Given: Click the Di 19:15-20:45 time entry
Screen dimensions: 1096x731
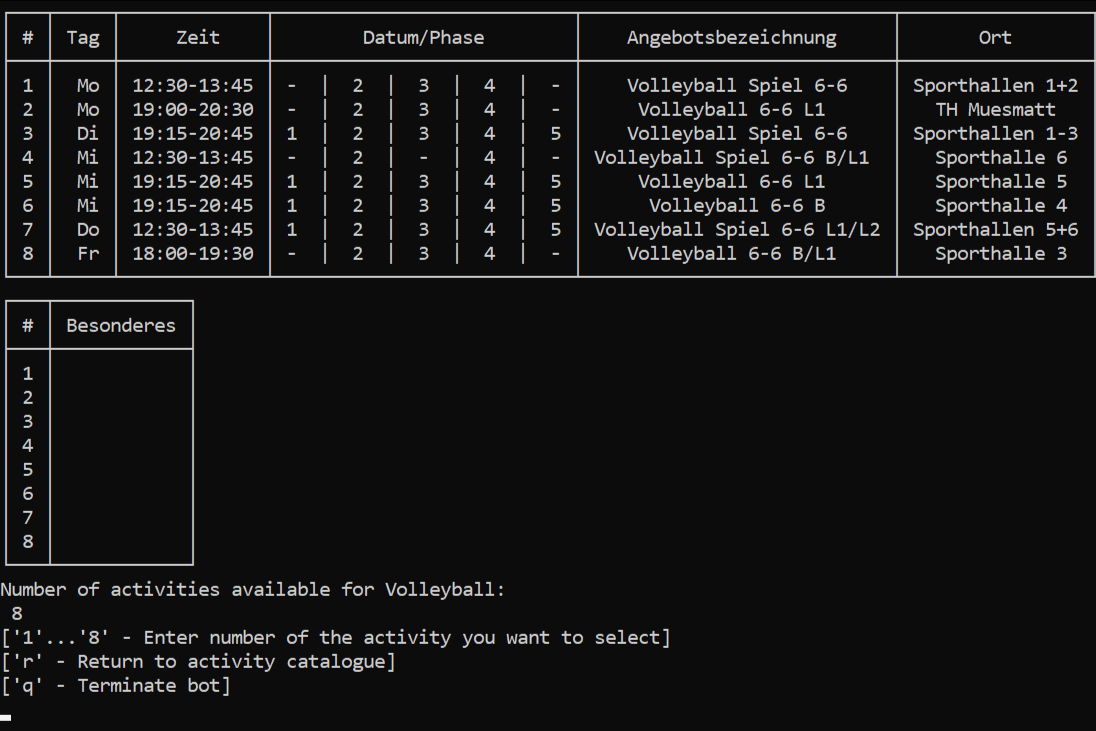Looking at the screenshot, I should pyautogui.click(x=192, y=133).
